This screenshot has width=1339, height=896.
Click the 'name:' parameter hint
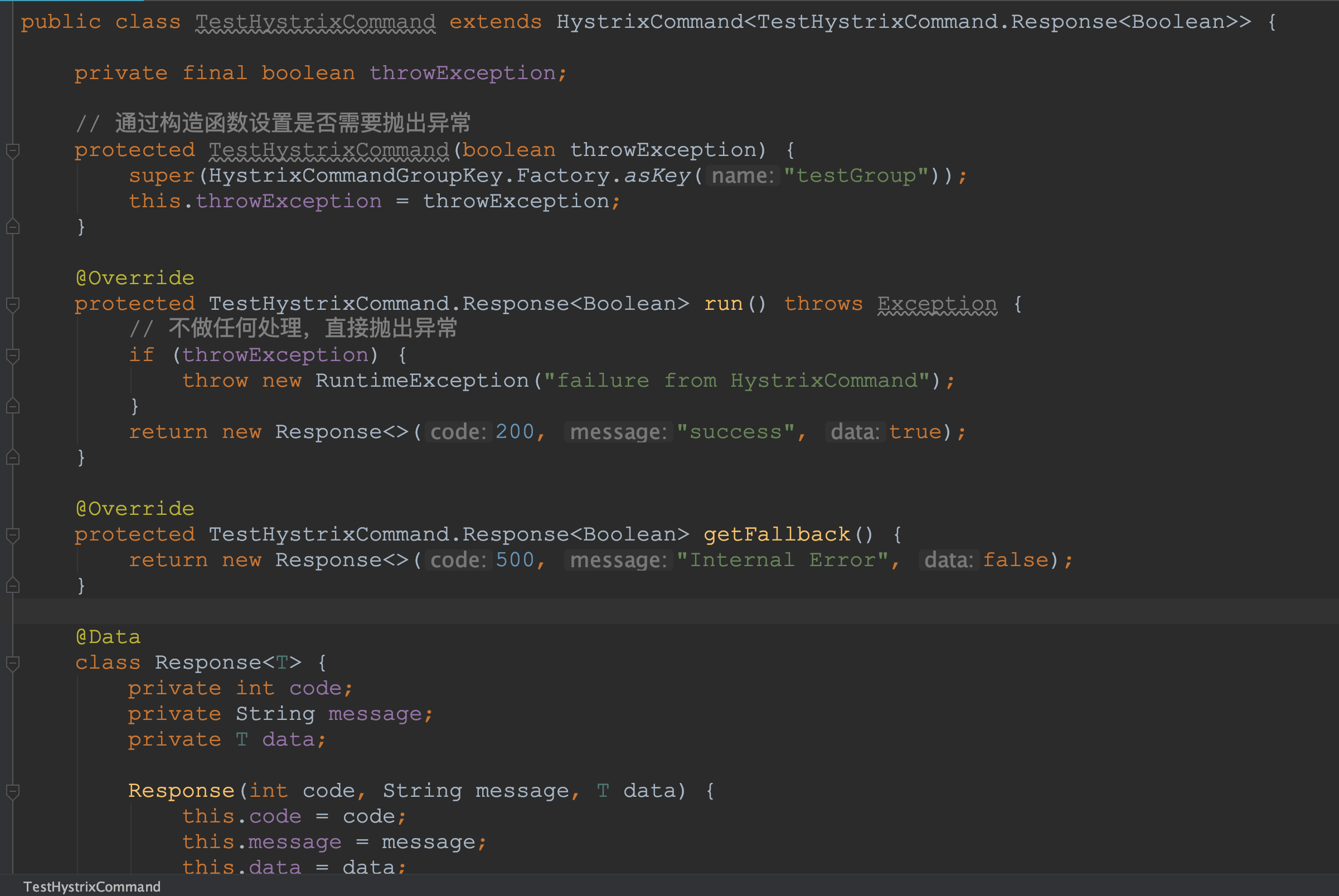click(742, 176)
